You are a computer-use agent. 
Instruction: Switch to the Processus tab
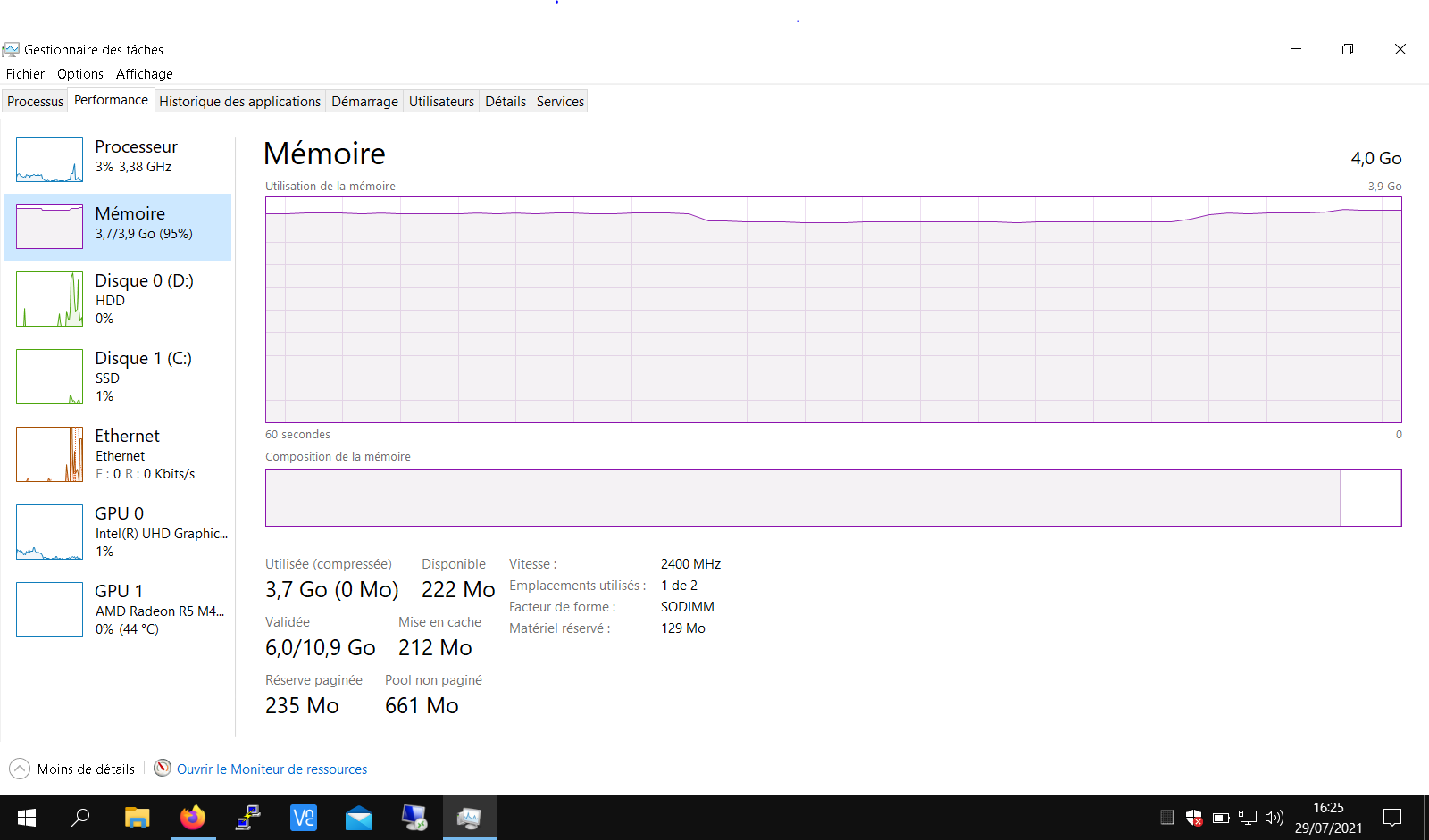[35, 102]
